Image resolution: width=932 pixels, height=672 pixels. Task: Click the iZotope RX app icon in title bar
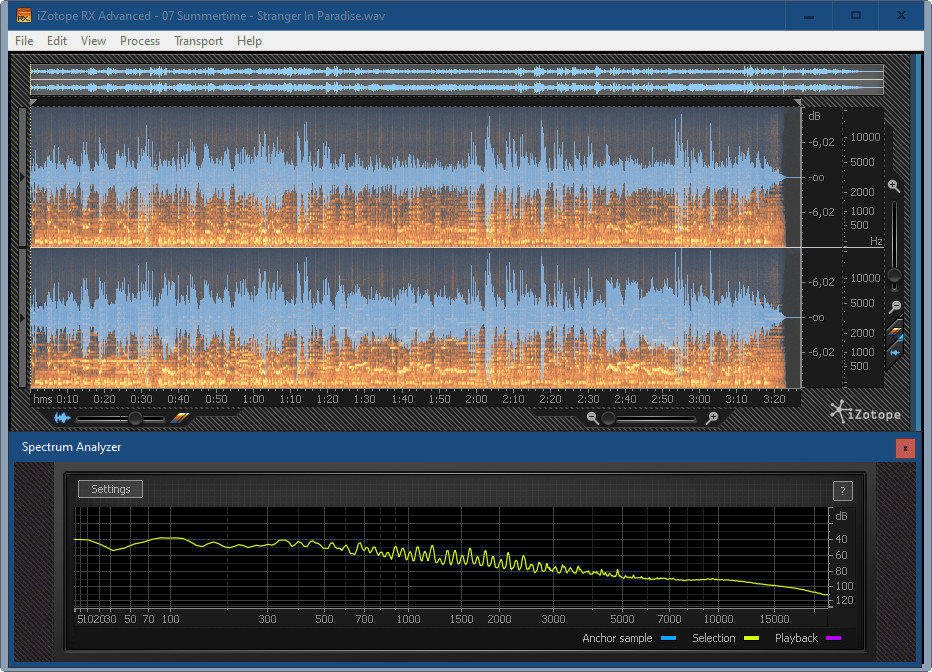(x=23, y=15)
